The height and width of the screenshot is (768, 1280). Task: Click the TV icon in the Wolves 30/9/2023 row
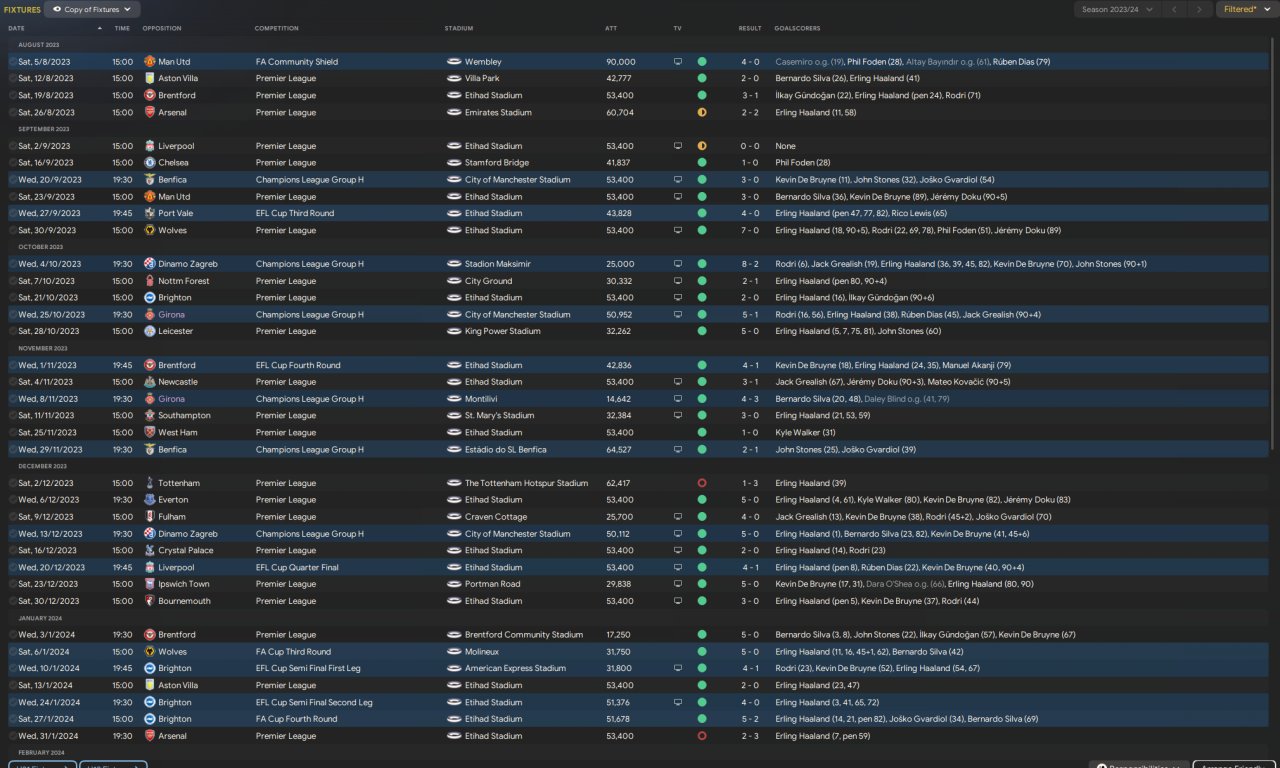click(x=678, y=230)
